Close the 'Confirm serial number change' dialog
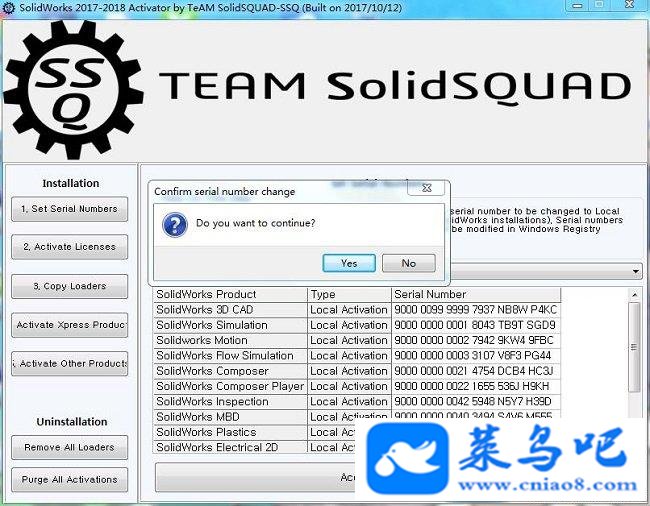The height and width of the screenshot is (506, 650). [x=426, y=188]
